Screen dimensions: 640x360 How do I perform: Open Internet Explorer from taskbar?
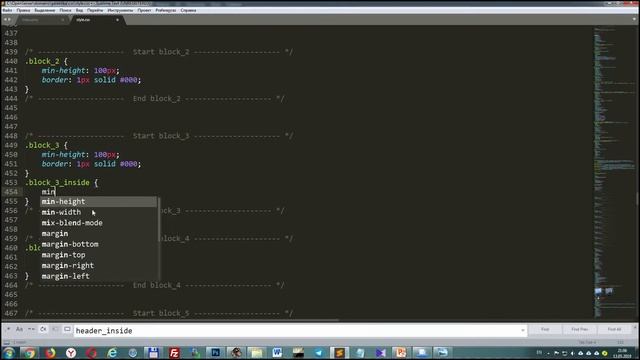tap(112, 353)
